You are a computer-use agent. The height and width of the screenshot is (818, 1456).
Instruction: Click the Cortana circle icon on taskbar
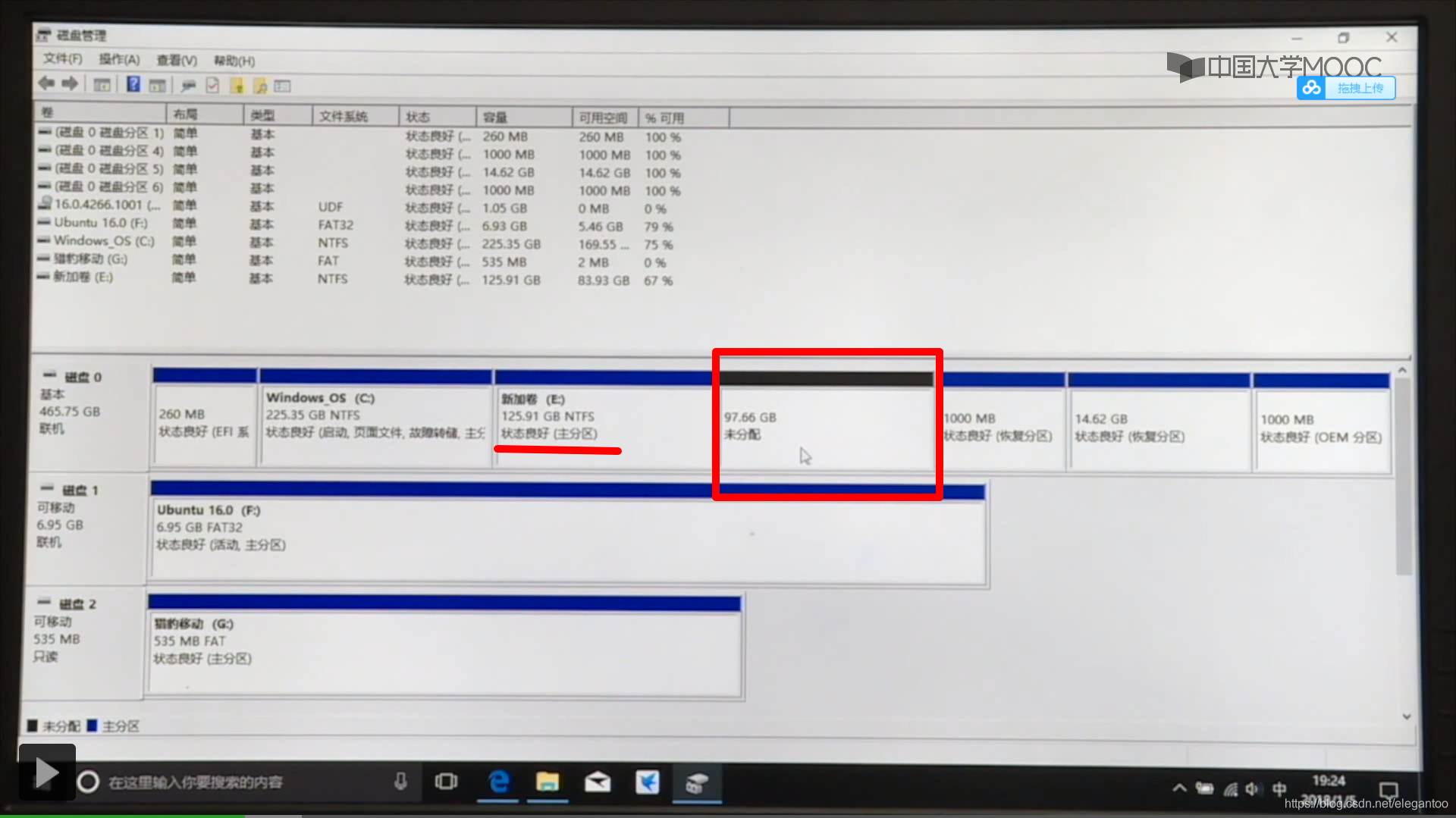tap(88, 782)
